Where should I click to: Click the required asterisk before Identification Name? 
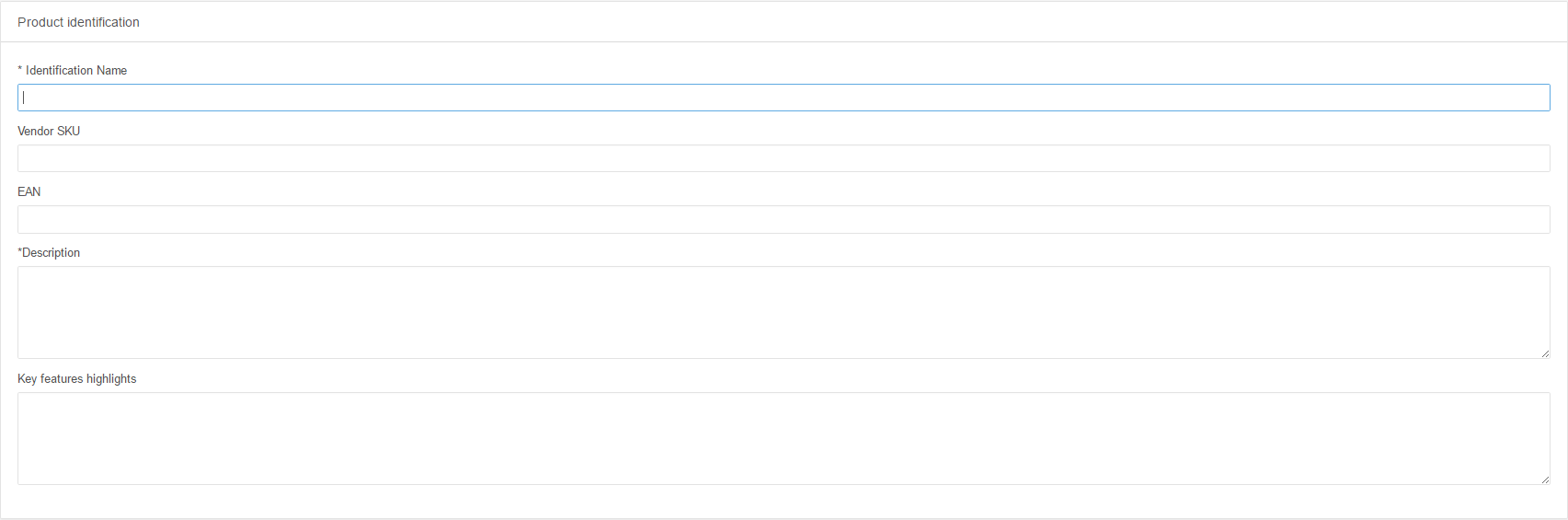(x=20, y=69)
